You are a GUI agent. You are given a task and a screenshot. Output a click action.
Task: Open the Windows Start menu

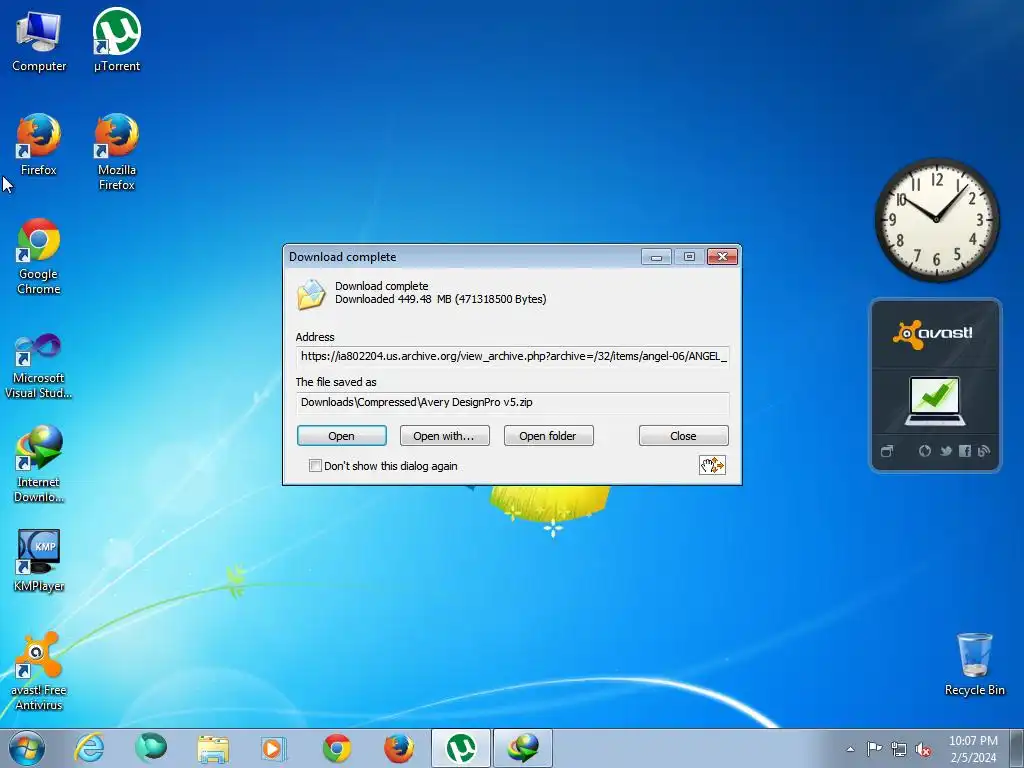[27, 748]
